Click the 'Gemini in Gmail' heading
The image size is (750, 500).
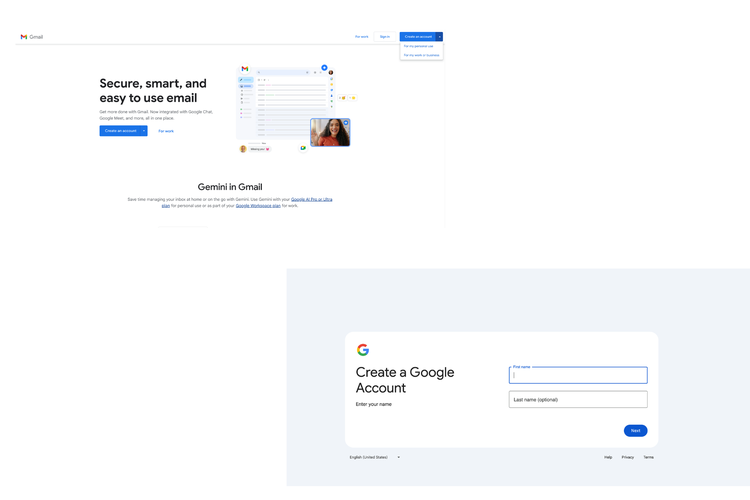[230, 187]
